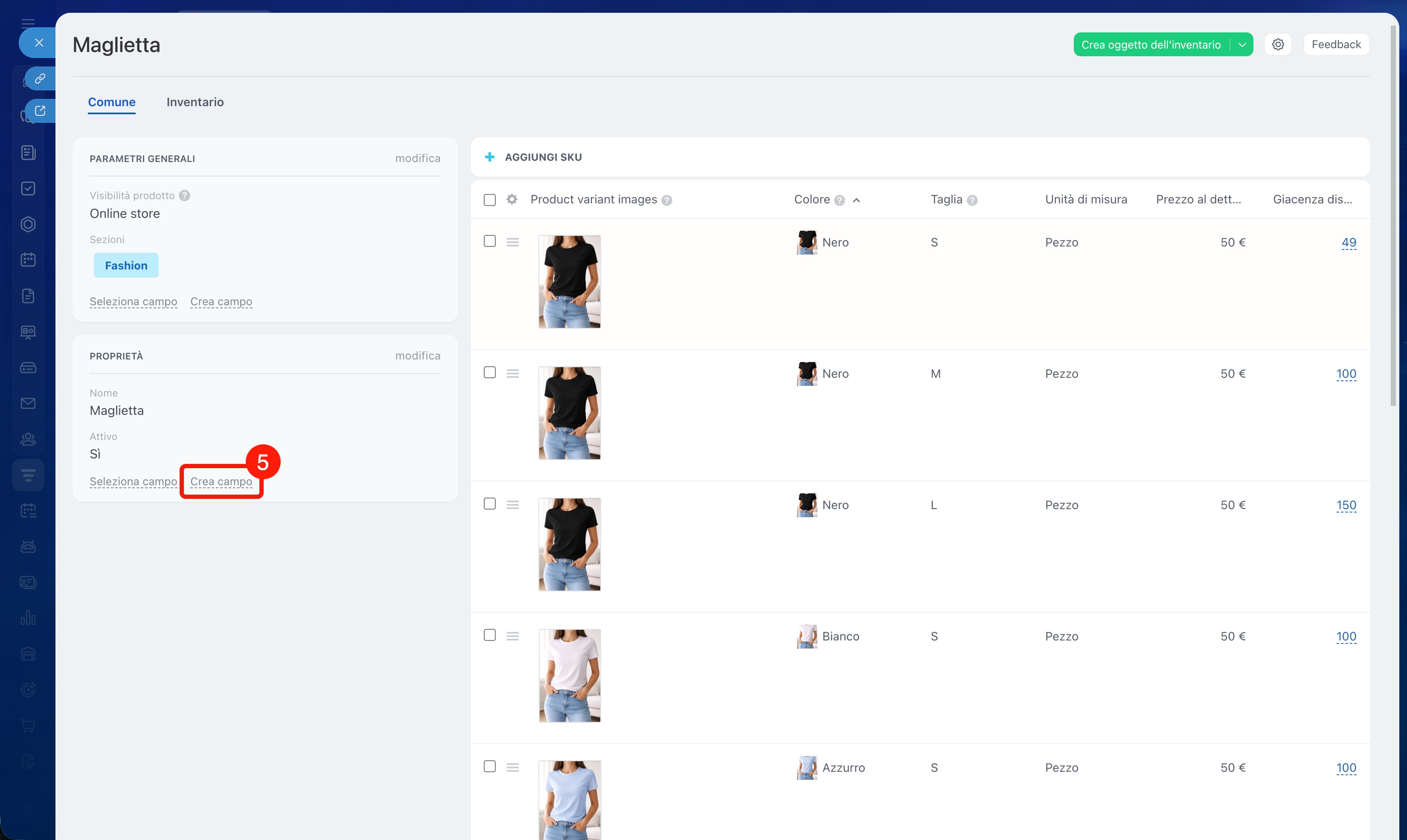1407x840 pixels.
Task: Select the checkbox for Nero M variant
Action: click(490, 372)
